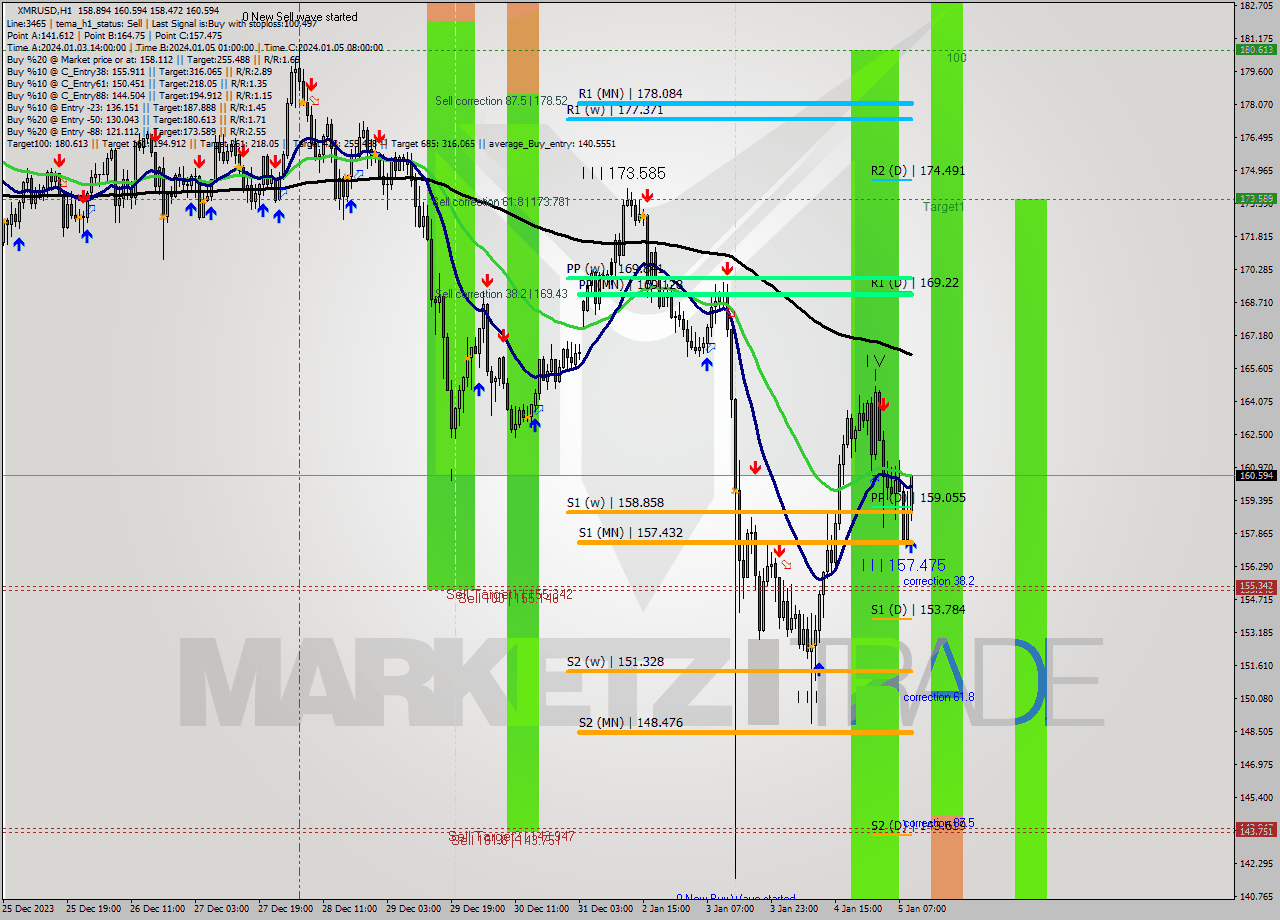Image resolution: width=1280 pixels, height=920 pixels.
Task: Click blue up arrow above '| | | 157.475'
Action: (910, 547)
